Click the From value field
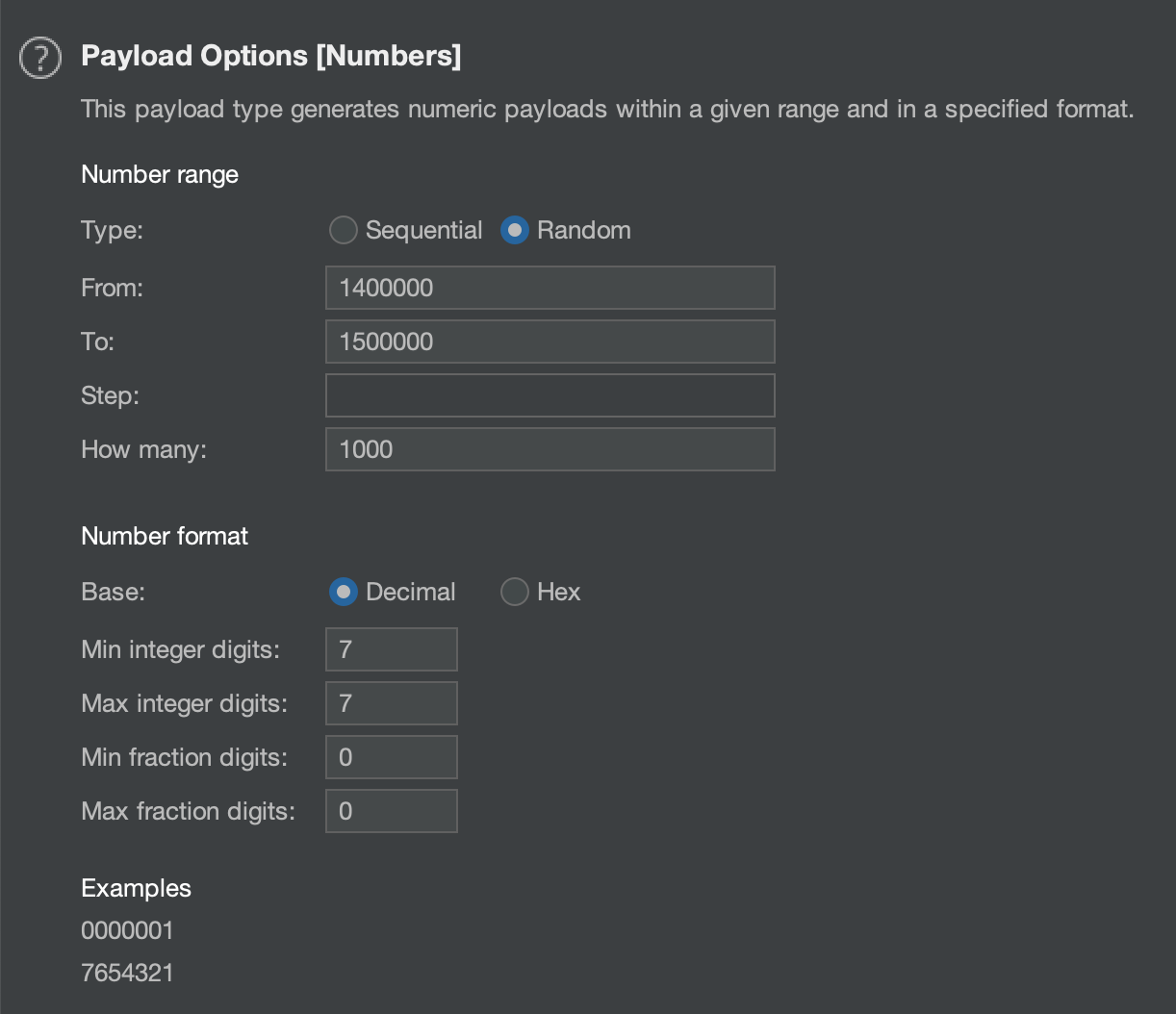 [x=550, y=288]
